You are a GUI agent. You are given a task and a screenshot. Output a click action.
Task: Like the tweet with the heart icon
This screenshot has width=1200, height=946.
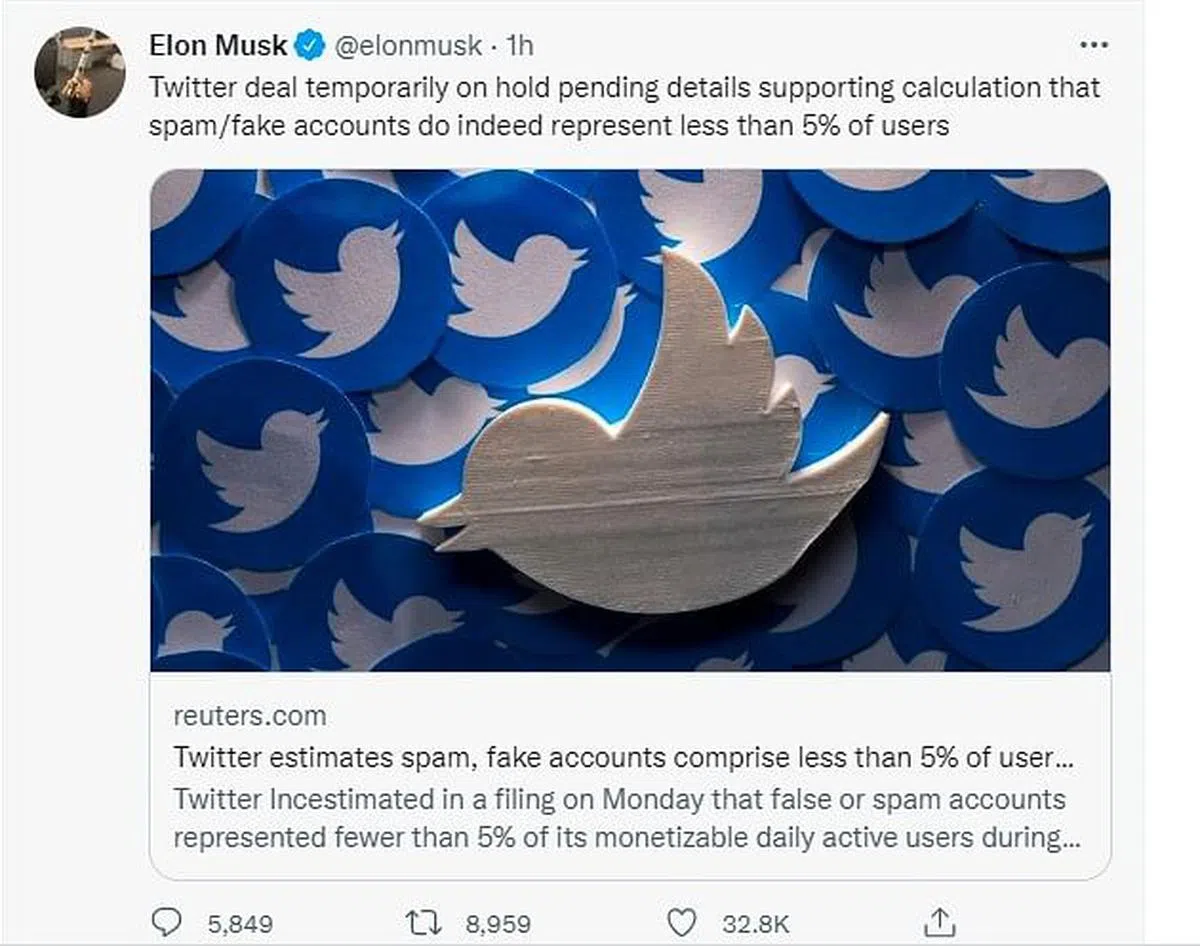pyautogui.click(x=681, y=922)
